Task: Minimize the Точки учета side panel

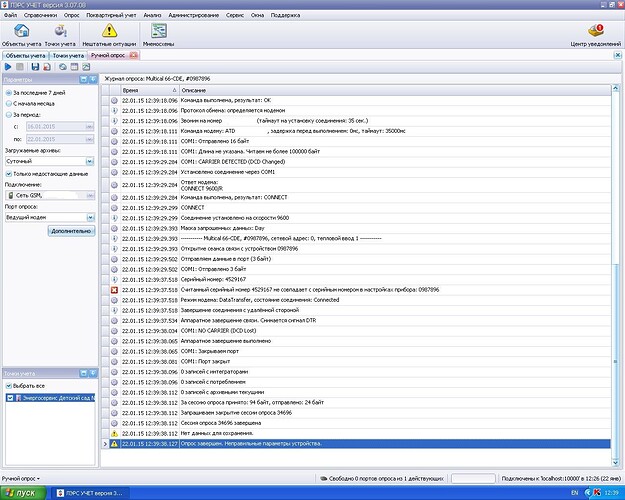Action: (84, 373)
